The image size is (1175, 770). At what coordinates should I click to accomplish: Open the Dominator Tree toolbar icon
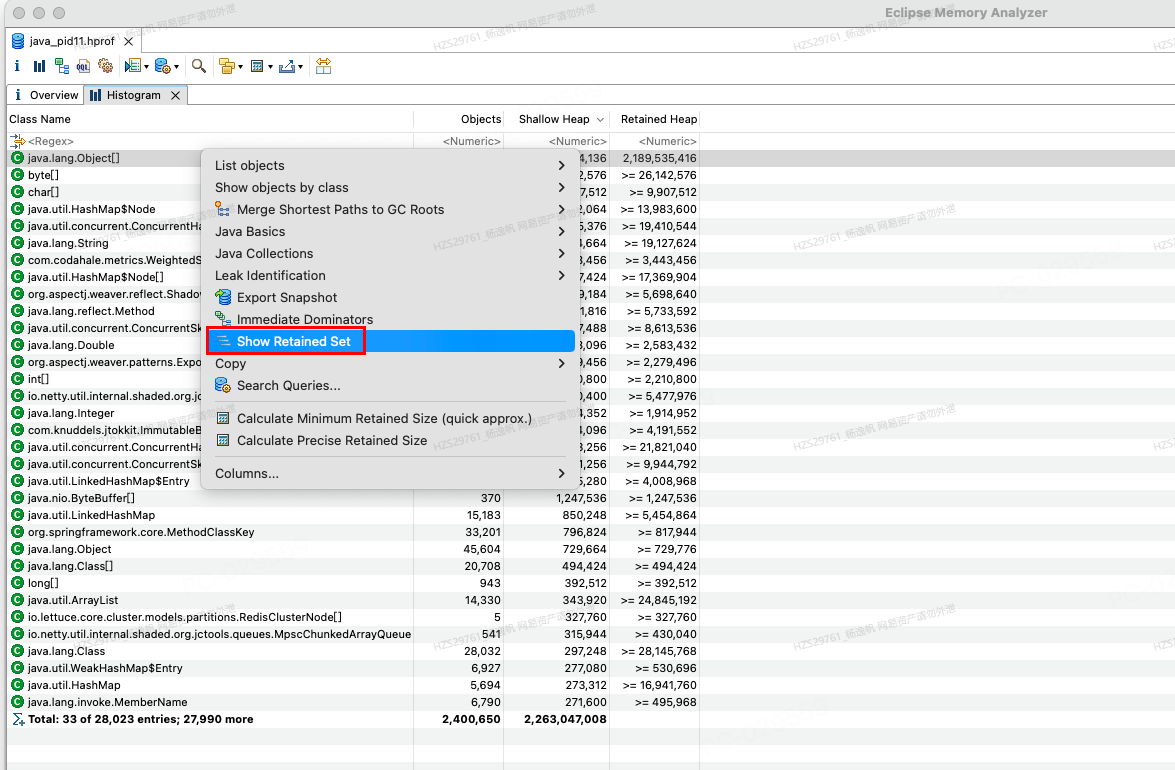point(61,67)
